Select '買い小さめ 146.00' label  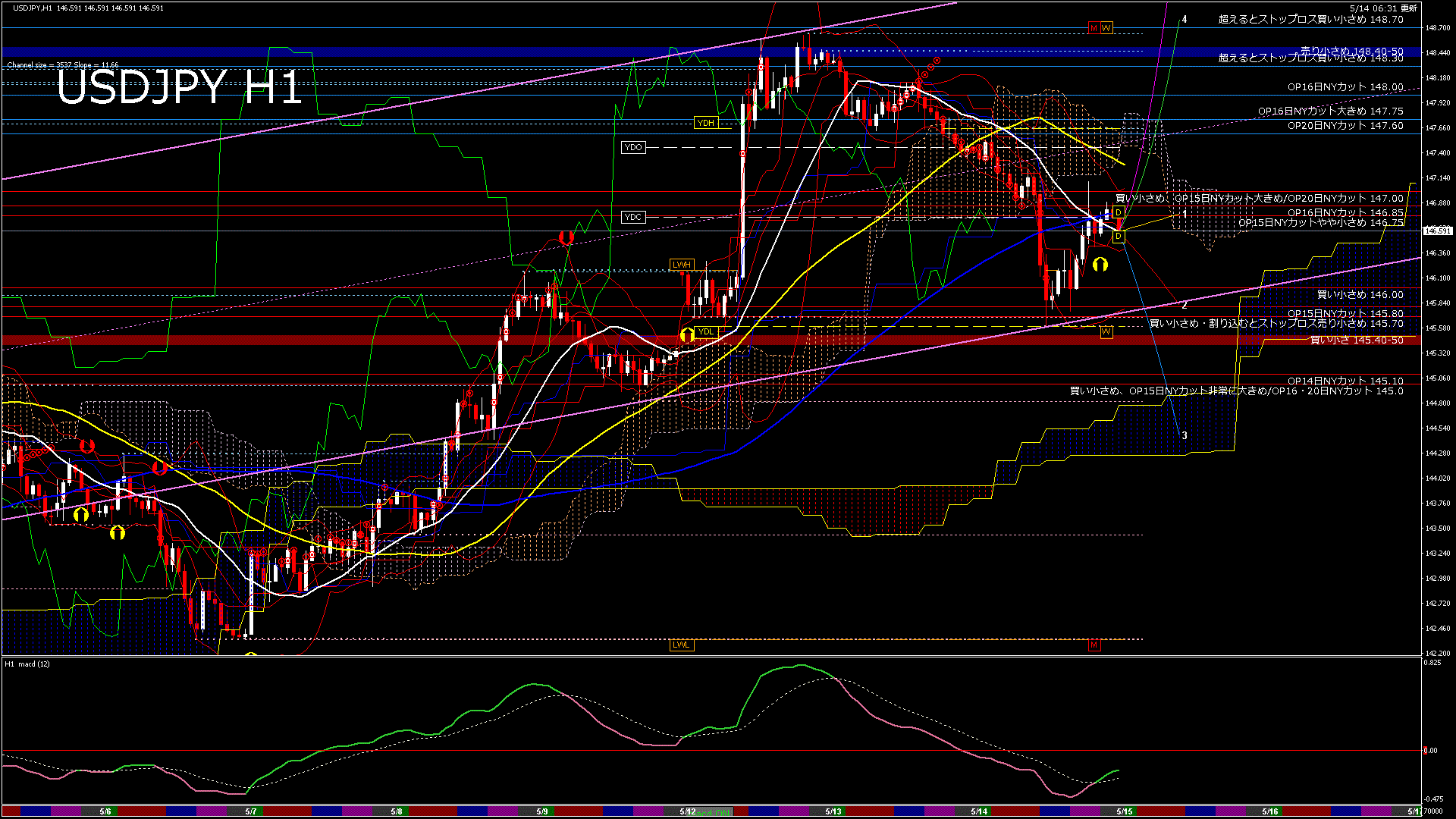(1360, 295)
